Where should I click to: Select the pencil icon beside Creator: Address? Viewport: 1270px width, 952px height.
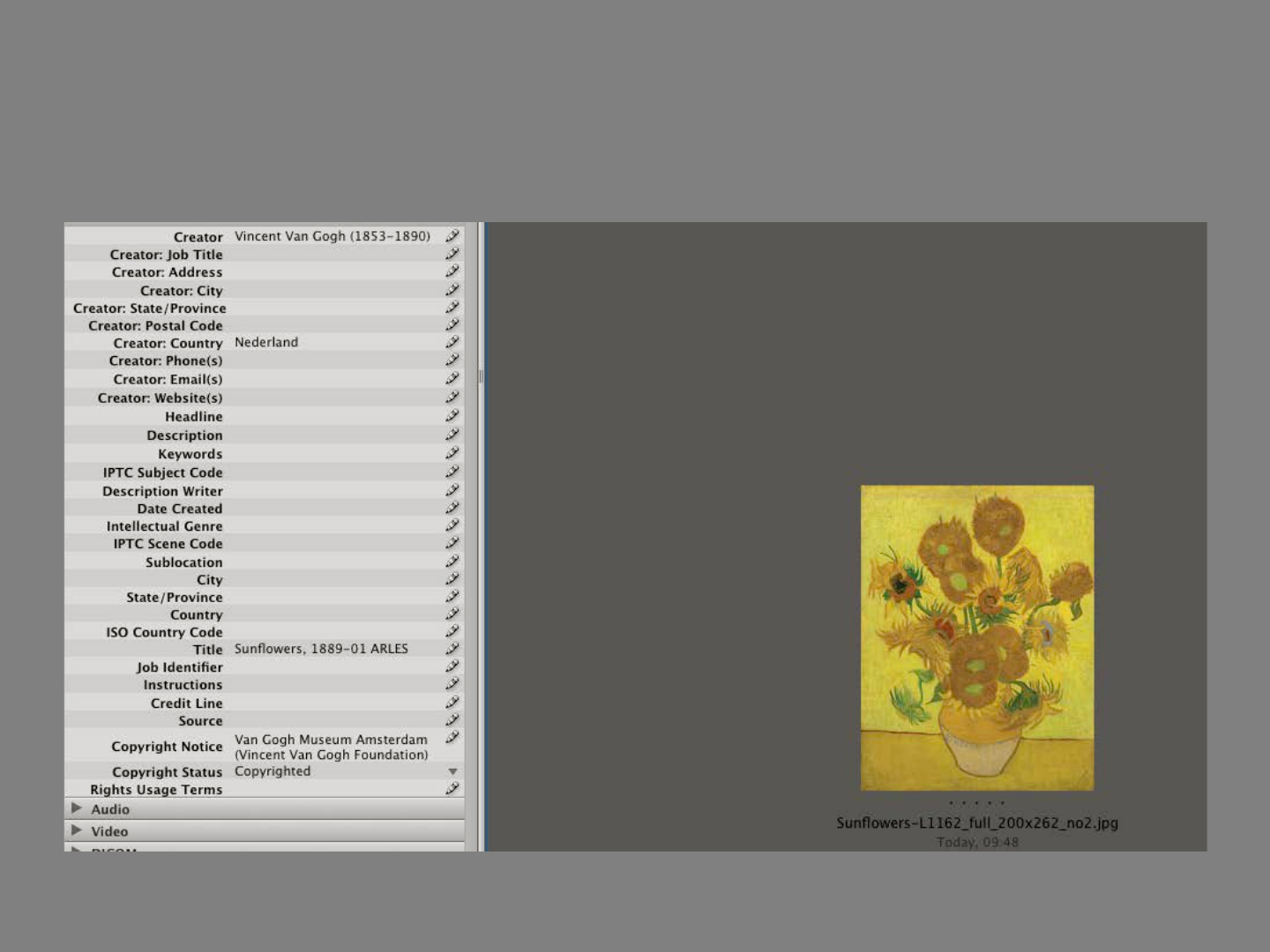pyautogui.click(x=452, y=271)
